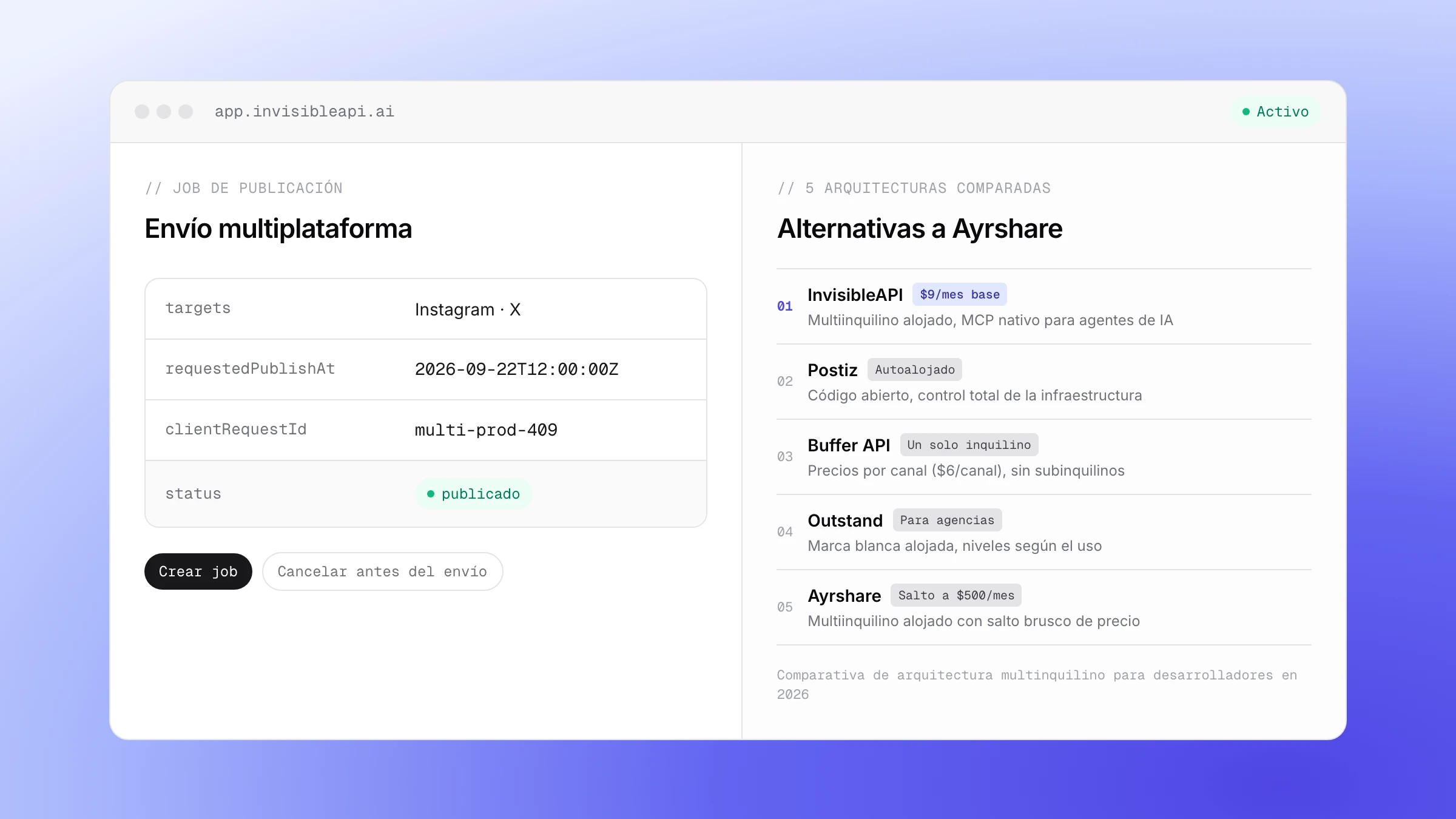Screen dimensions: 1456x819
Task: Click the publicado status pill
Action: coord(473,494)
